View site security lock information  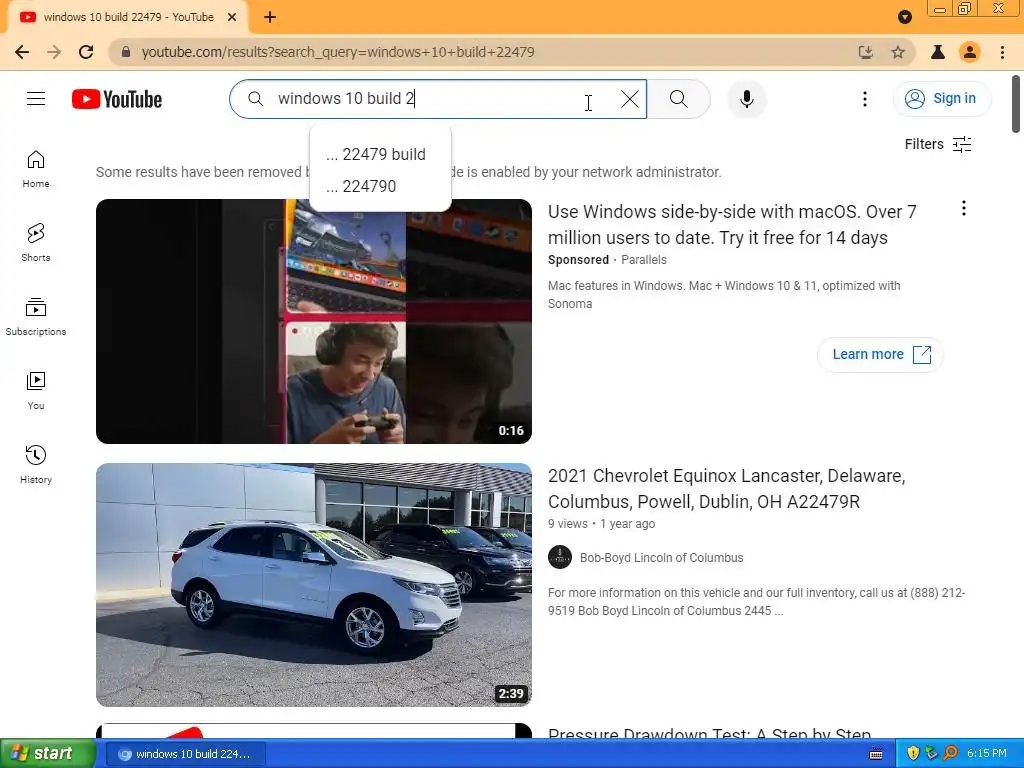tap(126, 52)
